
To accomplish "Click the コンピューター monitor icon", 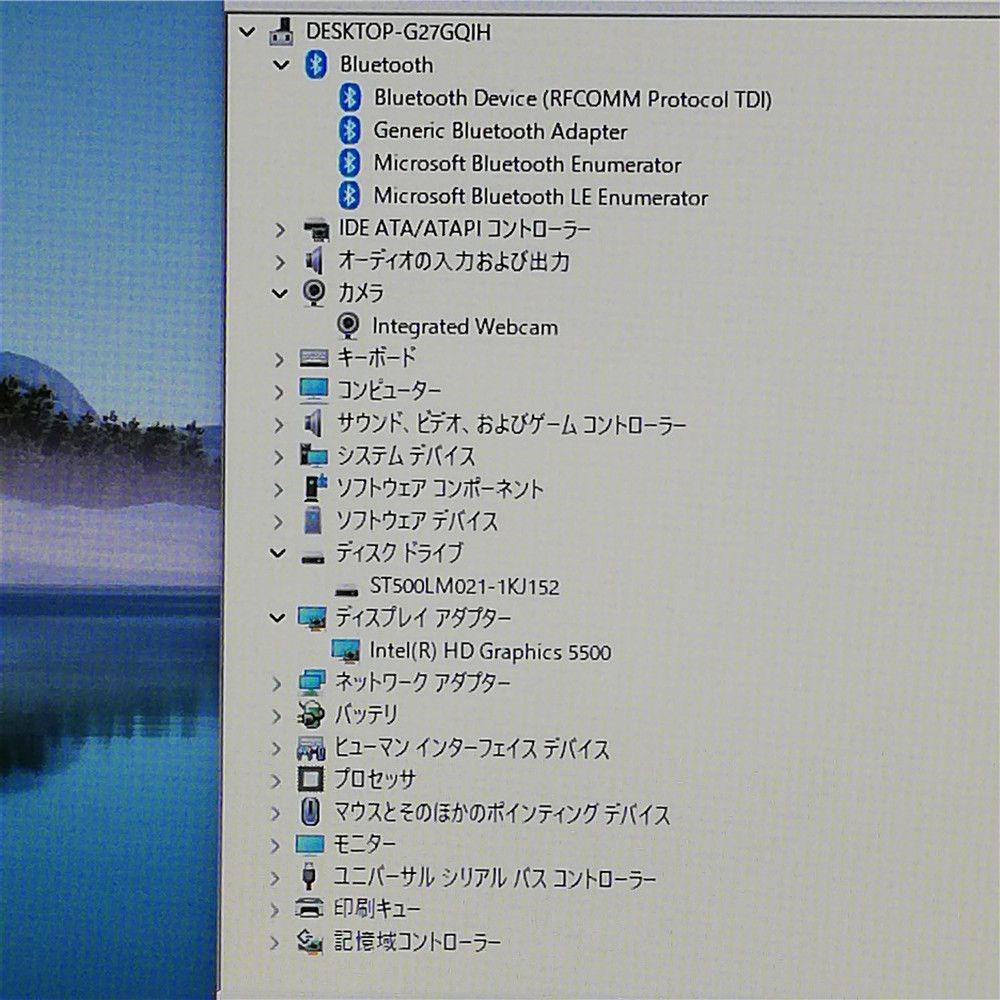I will 313,390.
